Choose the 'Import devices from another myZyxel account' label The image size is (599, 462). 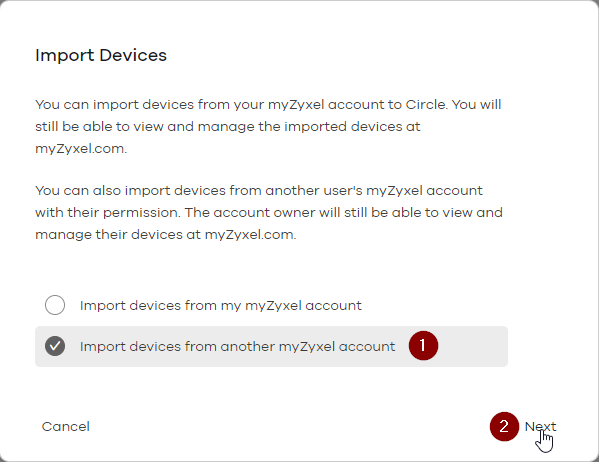237,346
